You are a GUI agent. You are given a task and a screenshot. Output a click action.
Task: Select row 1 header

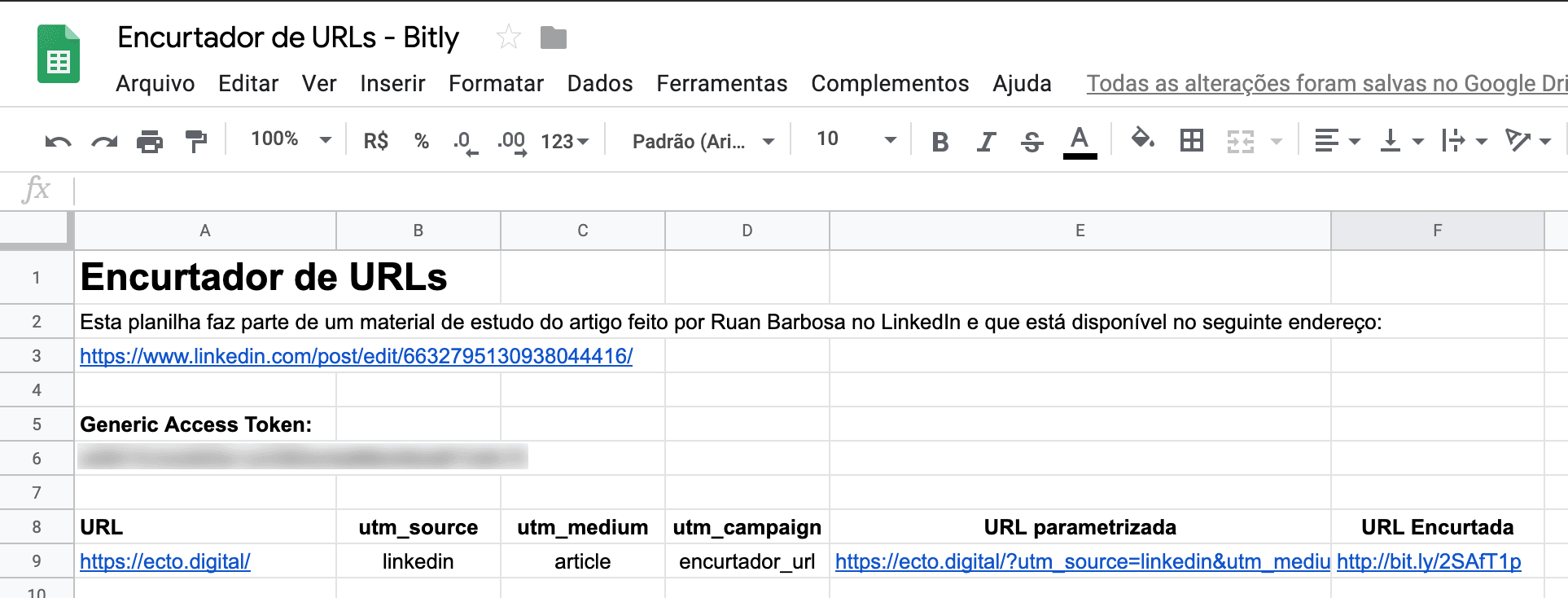37,277
